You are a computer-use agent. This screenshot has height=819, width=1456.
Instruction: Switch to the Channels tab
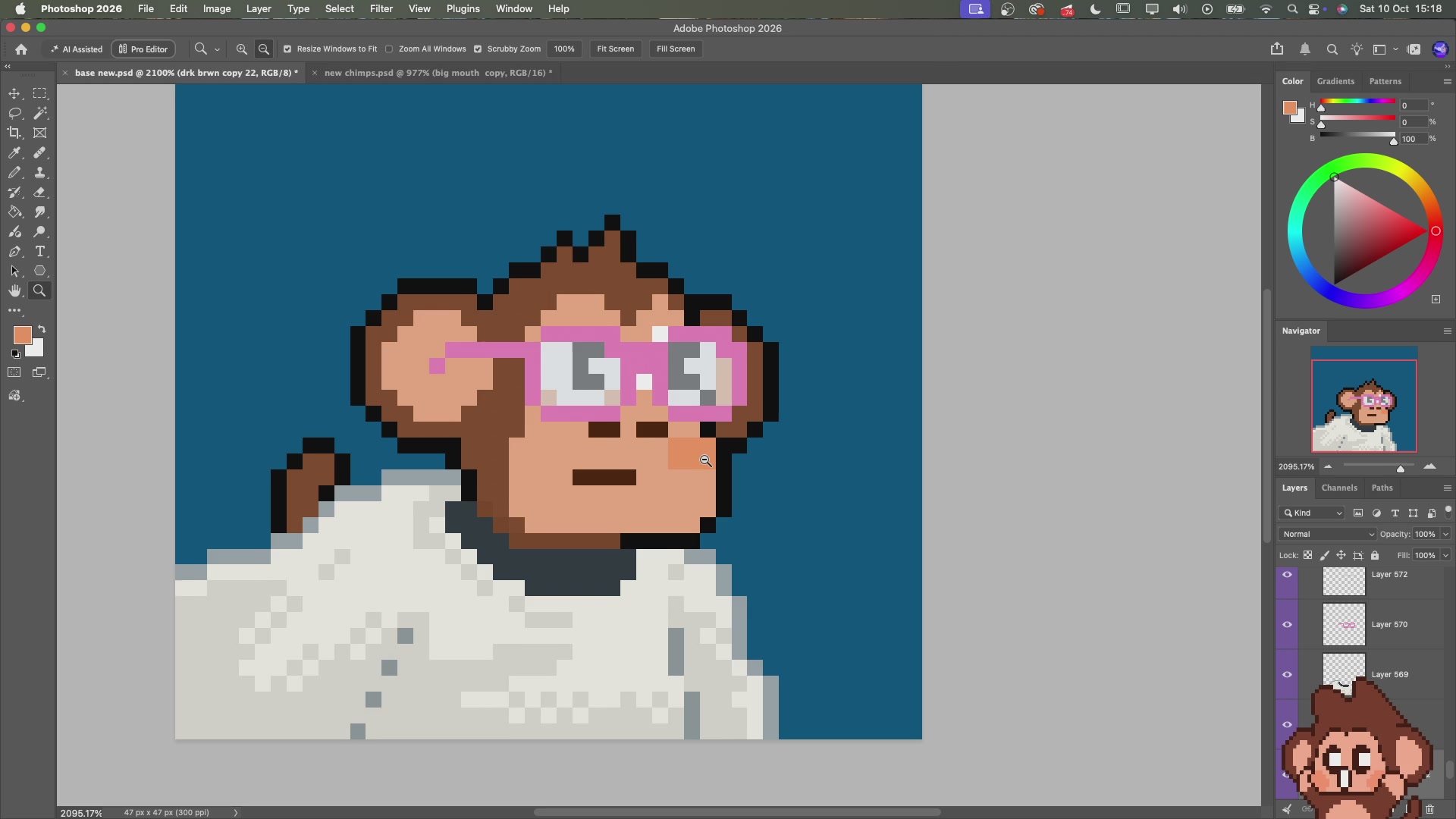tap(1339, 488)
